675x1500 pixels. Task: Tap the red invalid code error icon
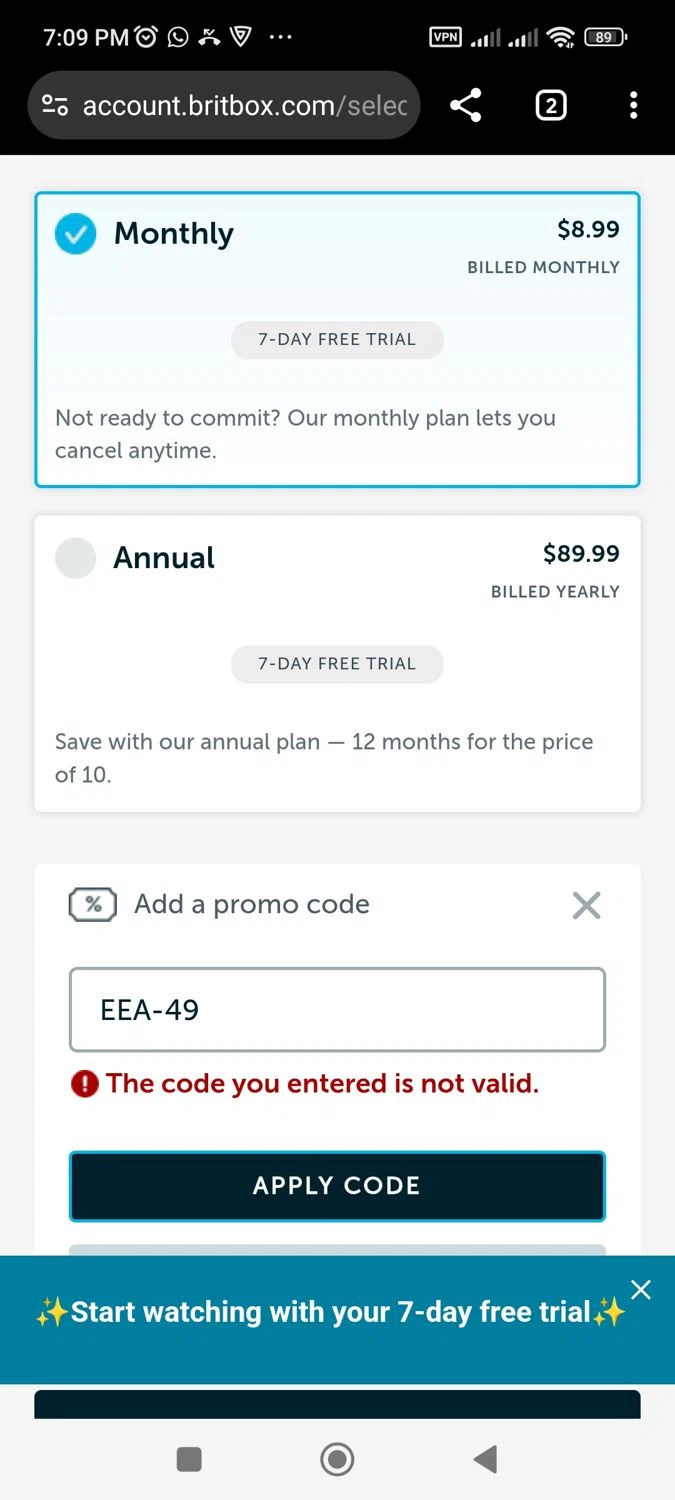(85, 1084)
